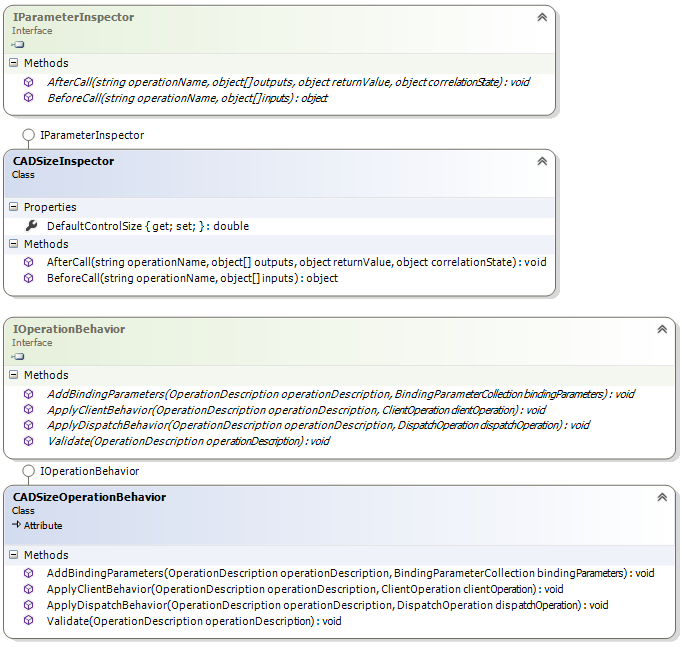The height and width of the screenshot is (647, 682).
Task: Click Validate method icon in CADSizeOperationBehavior
Action: [x=29, y=621]
